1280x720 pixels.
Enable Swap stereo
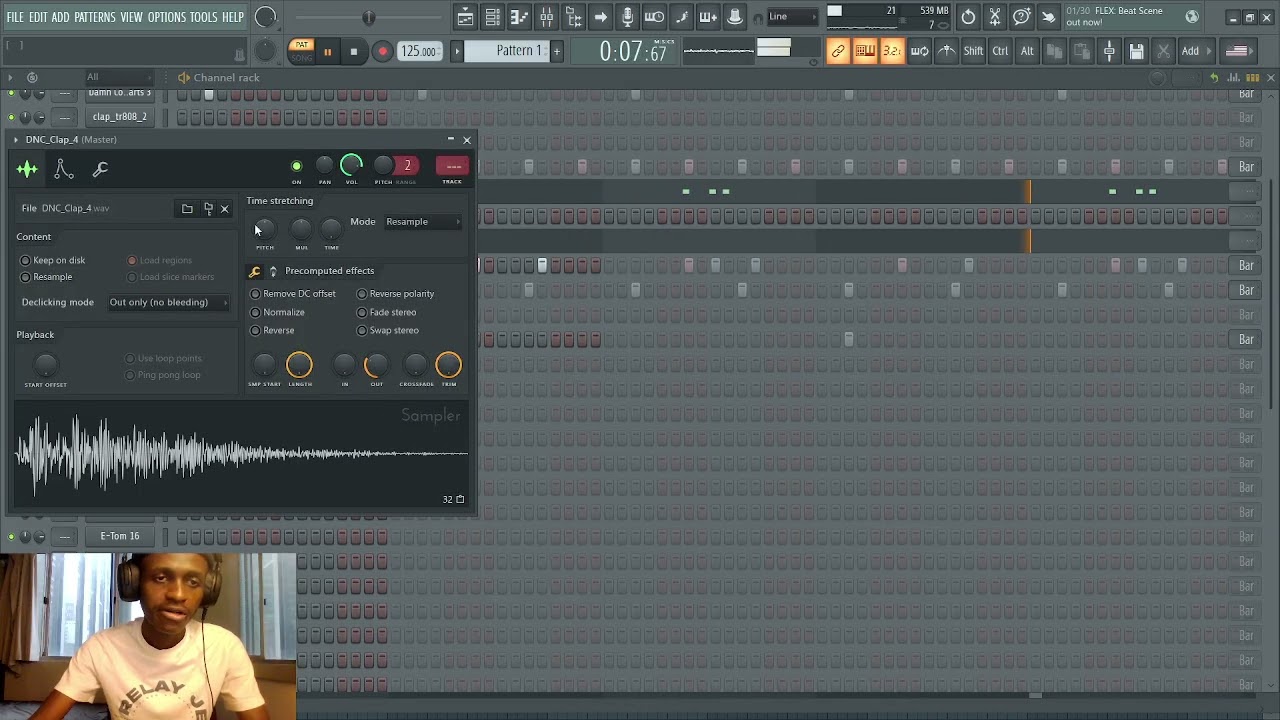pos(388,330)
